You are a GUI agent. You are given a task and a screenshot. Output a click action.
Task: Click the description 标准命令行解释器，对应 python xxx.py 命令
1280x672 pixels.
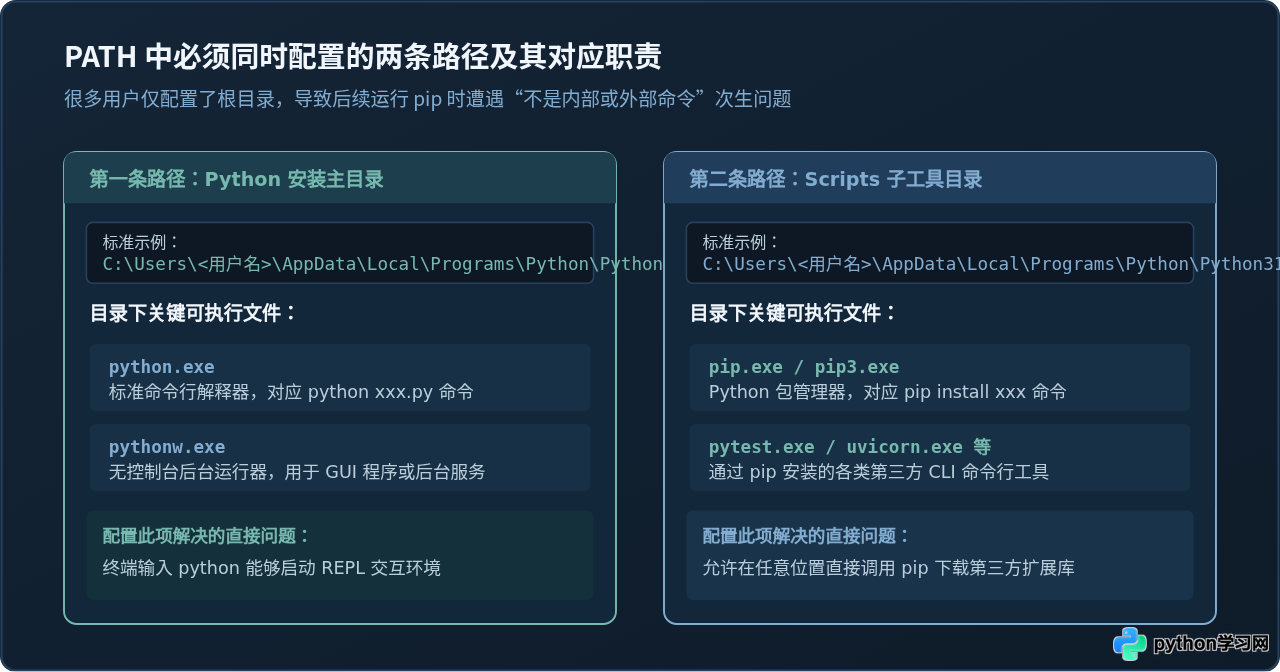[x=291, y=392]
